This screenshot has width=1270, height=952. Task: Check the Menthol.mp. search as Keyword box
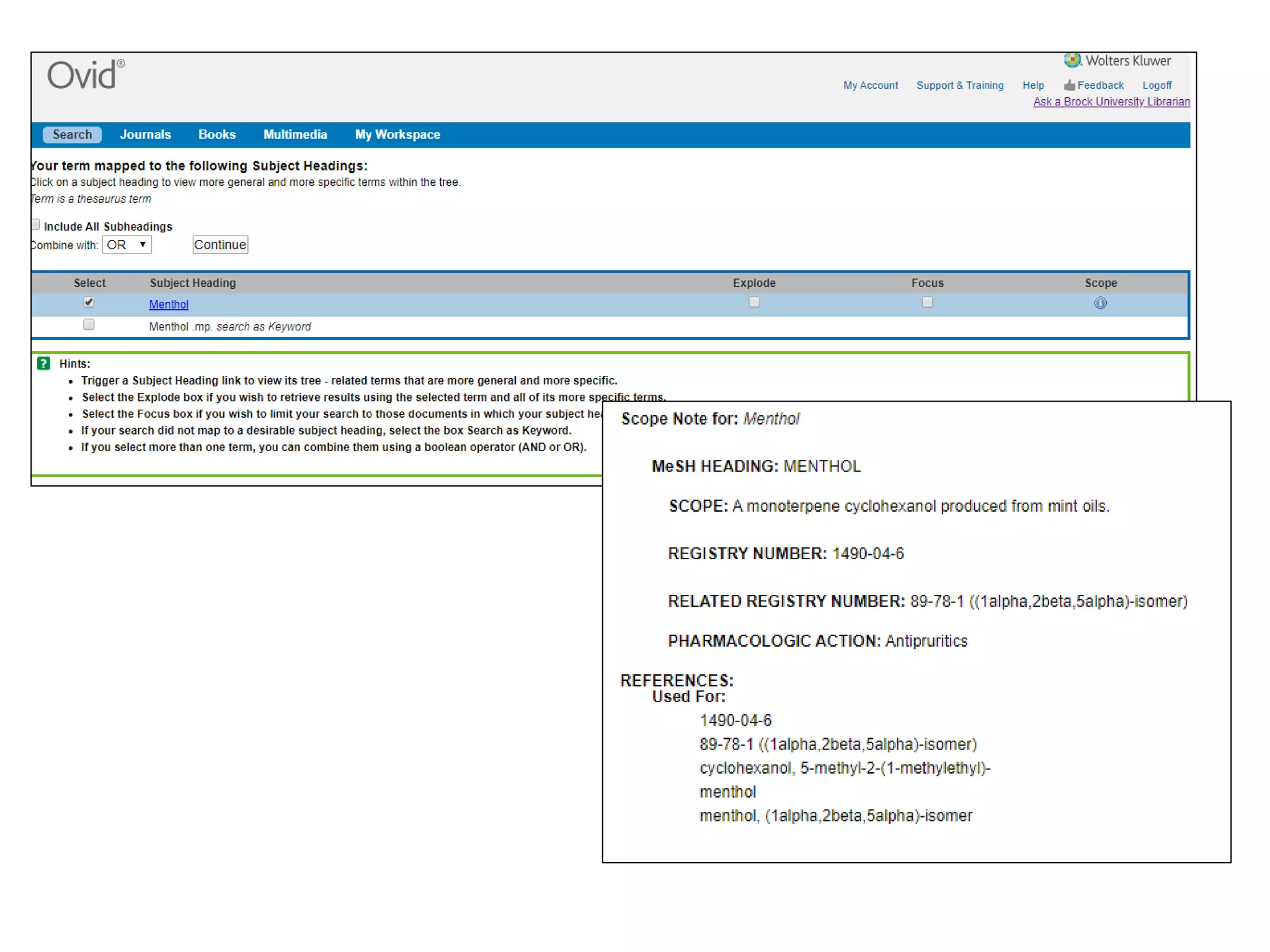tap(89, 325)
